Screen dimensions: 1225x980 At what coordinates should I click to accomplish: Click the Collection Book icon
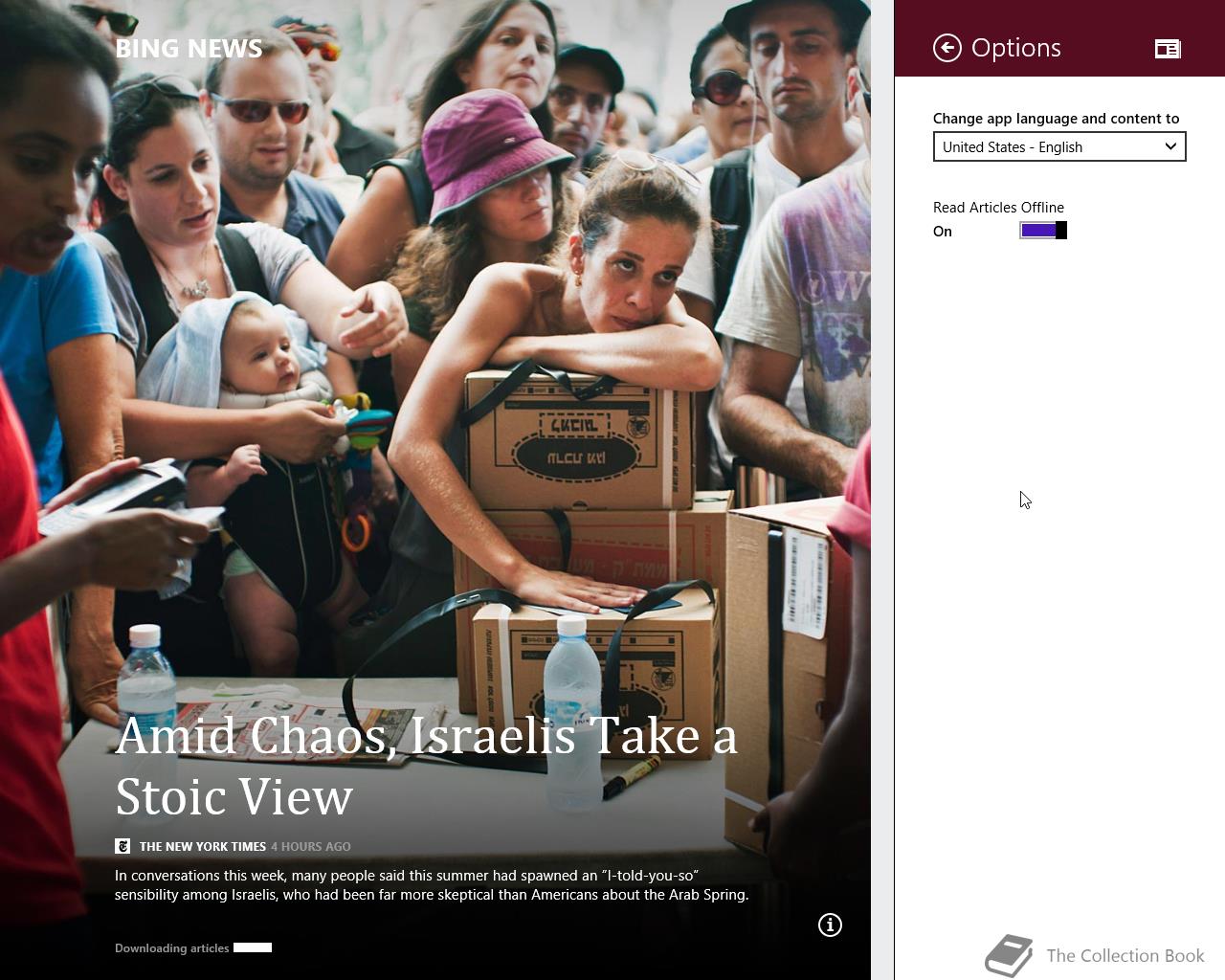1009,956
